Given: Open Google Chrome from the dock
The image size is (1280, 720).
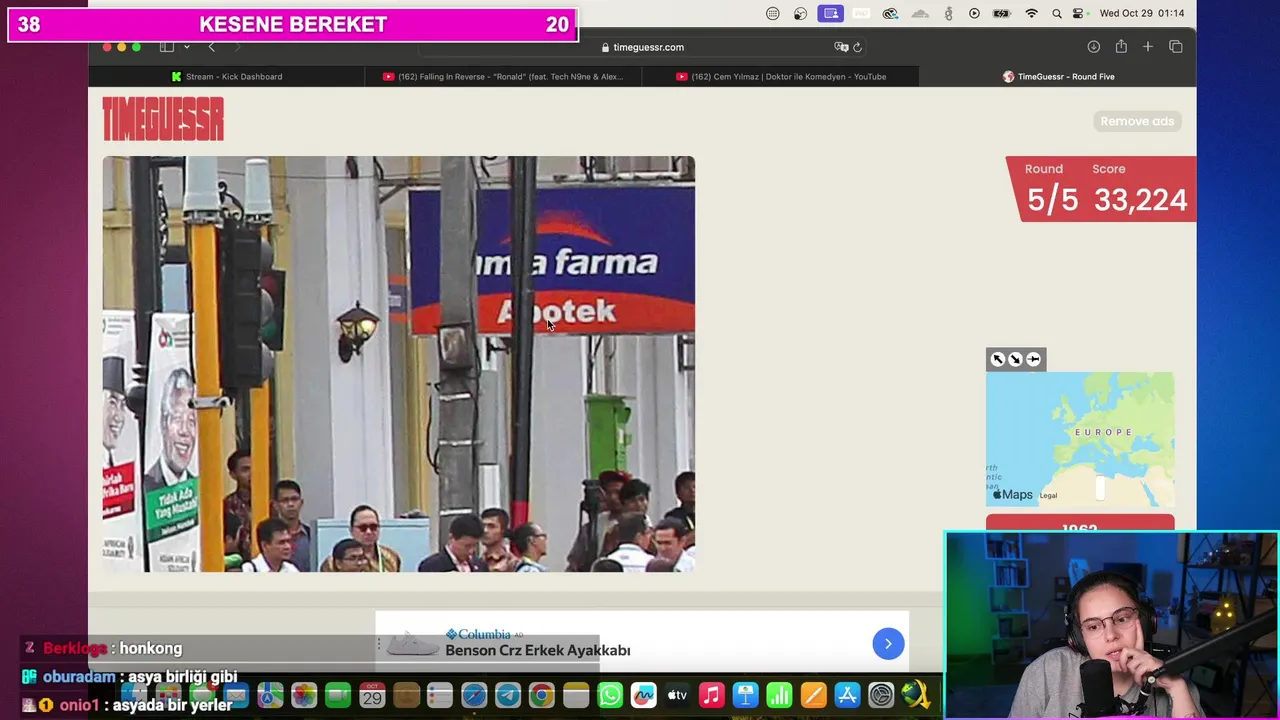Looking at the screenshot, I should tap(541, 694).
